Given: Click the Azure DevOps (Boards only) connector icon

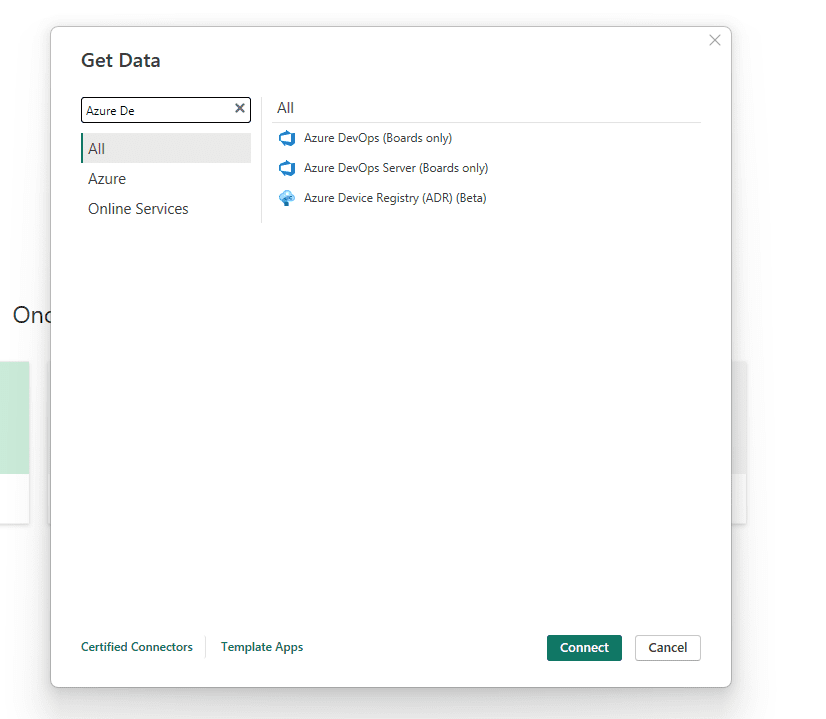Looking at the screenshot, I should pyautogui.click(x=287, y=138).
